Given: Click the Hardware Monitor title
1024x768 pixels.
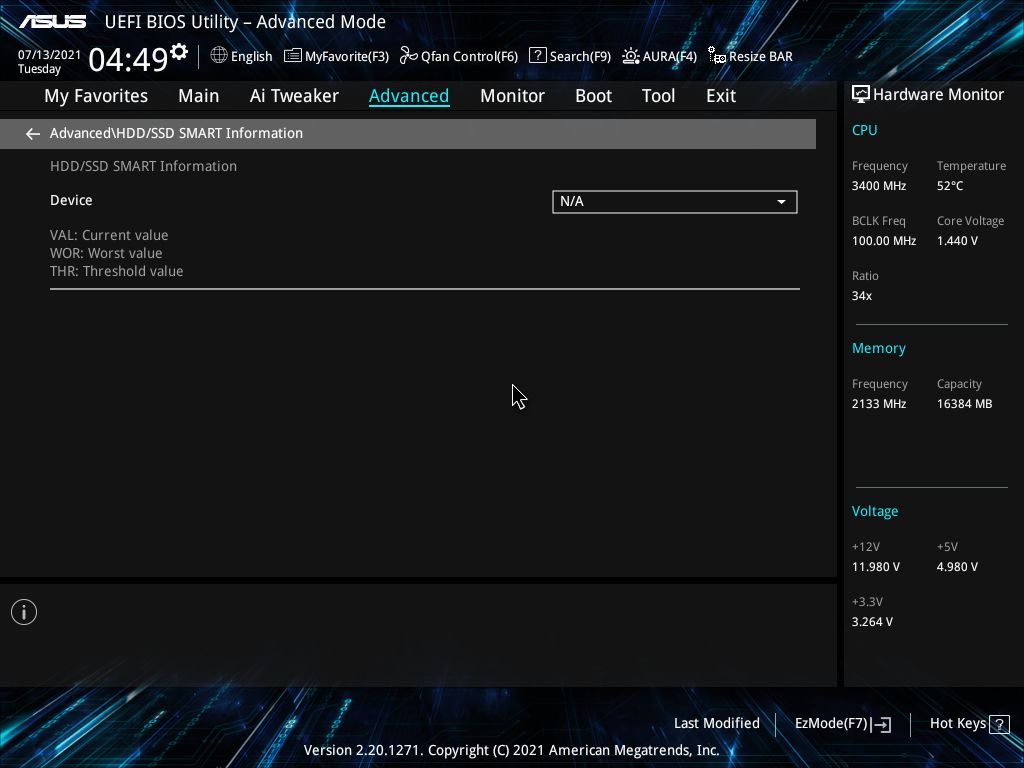Looking at the screenshot, I should click(938, 95).
